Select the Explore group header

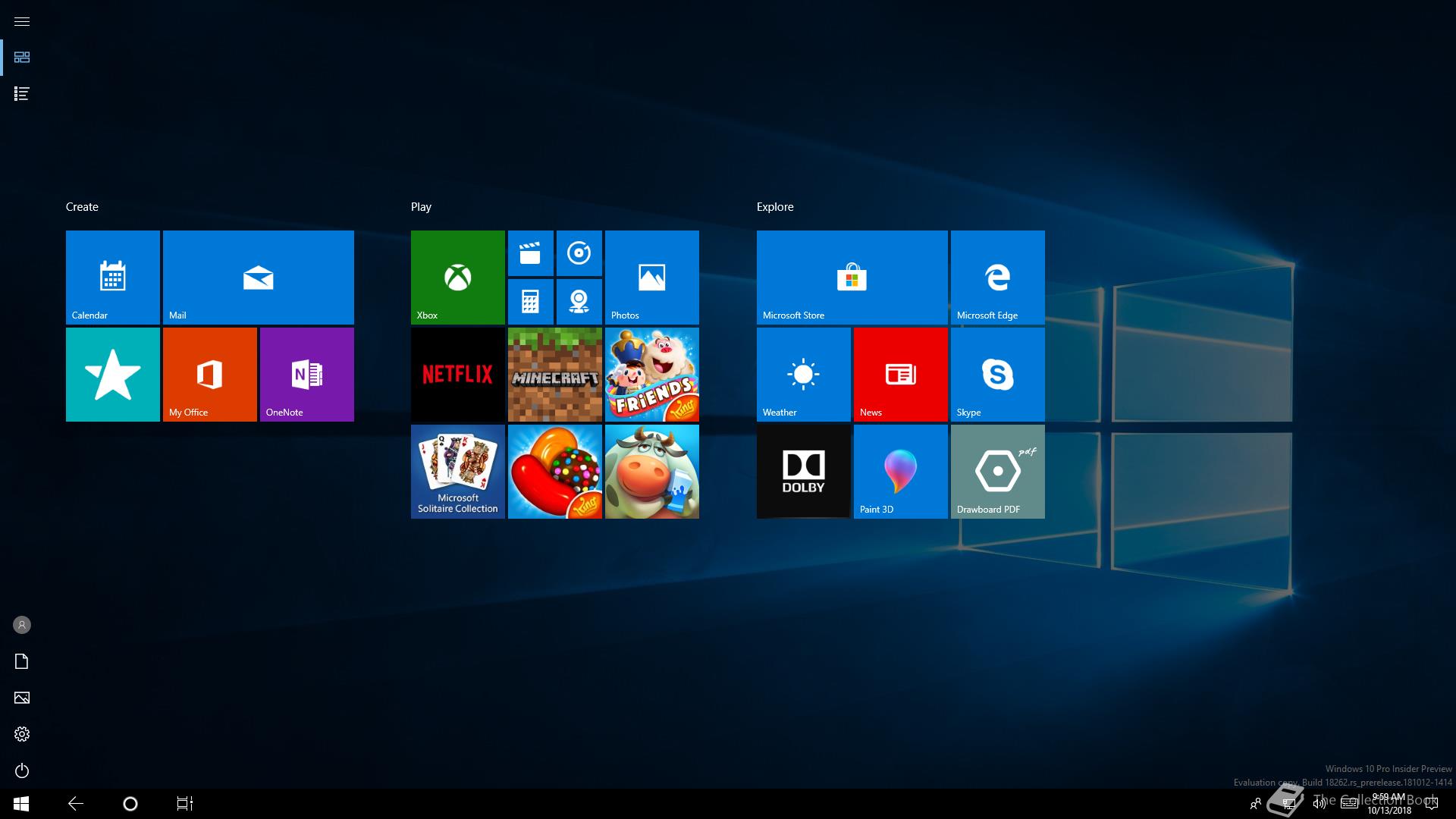[x=775, y=207]
